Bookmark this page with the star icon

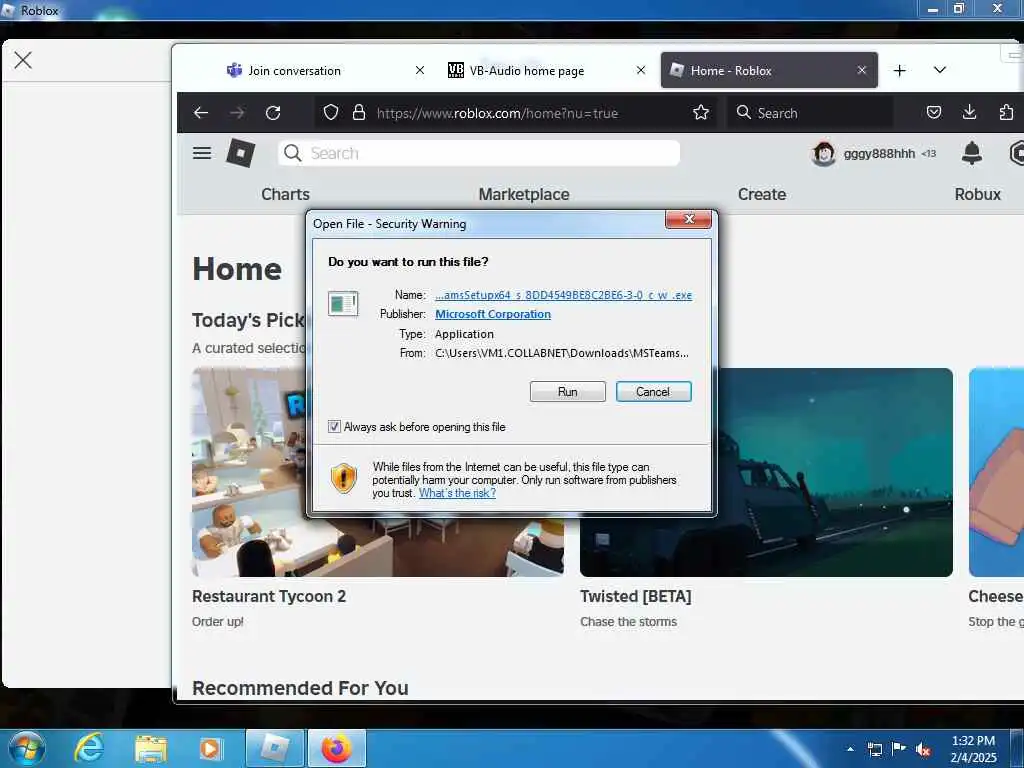click(x=701, y=113)
